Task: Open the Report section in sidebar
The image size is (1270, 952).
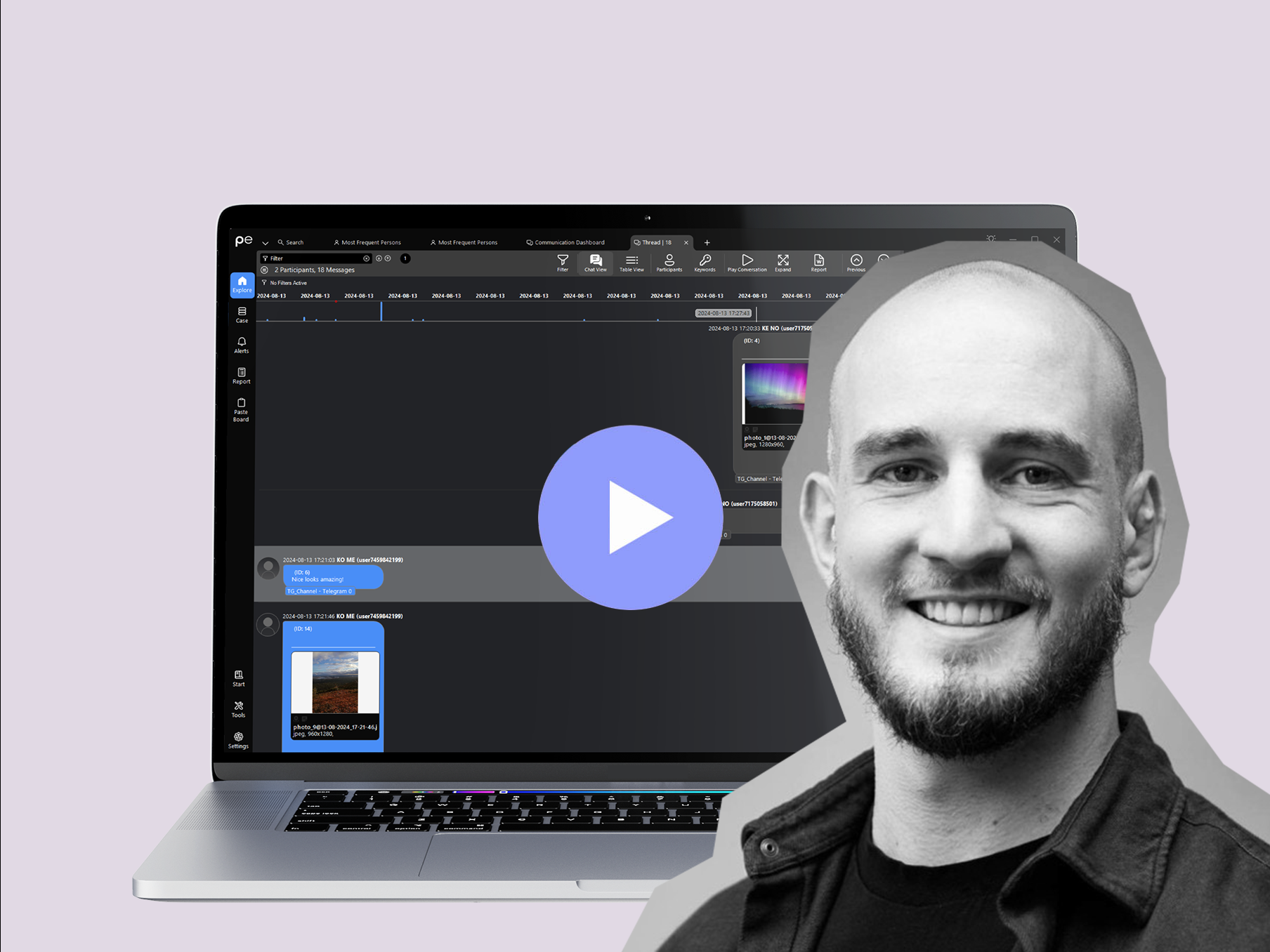Action: click(242, 376)
